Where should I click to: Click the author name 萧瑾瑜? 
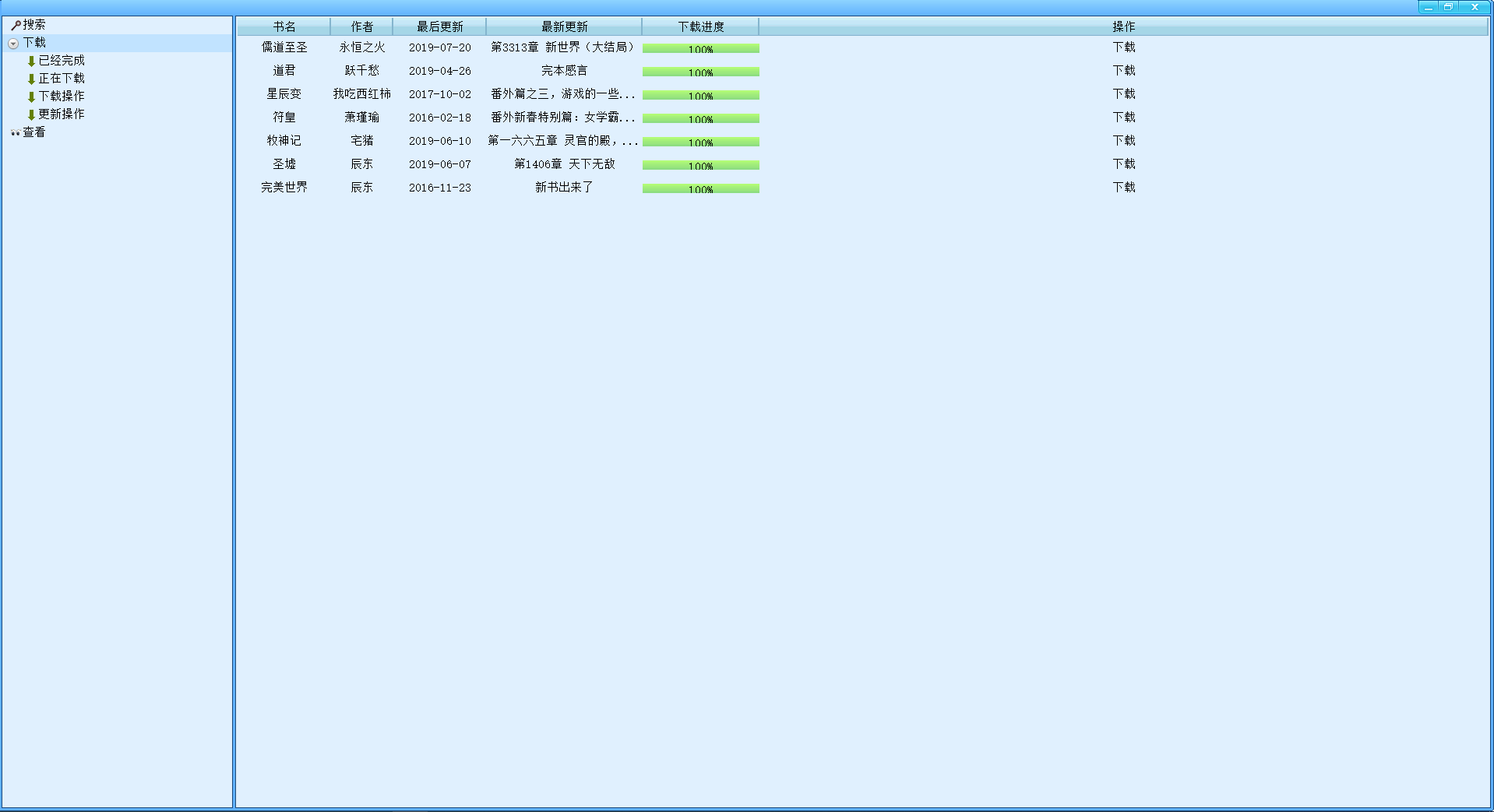point(361,118)
